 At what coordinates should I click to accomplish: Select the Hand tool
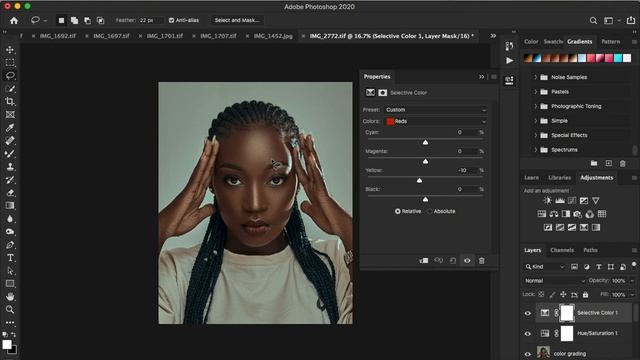(x=10, y=296)
